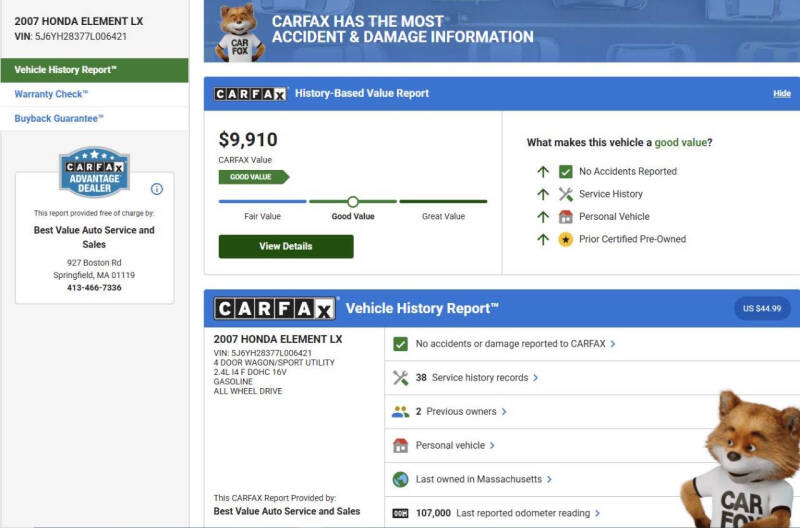The width and height of the screenshot is (800, 528).
Task: Click the info icon beside Advantage Dealer badge
Action: (x=157, y=189)
